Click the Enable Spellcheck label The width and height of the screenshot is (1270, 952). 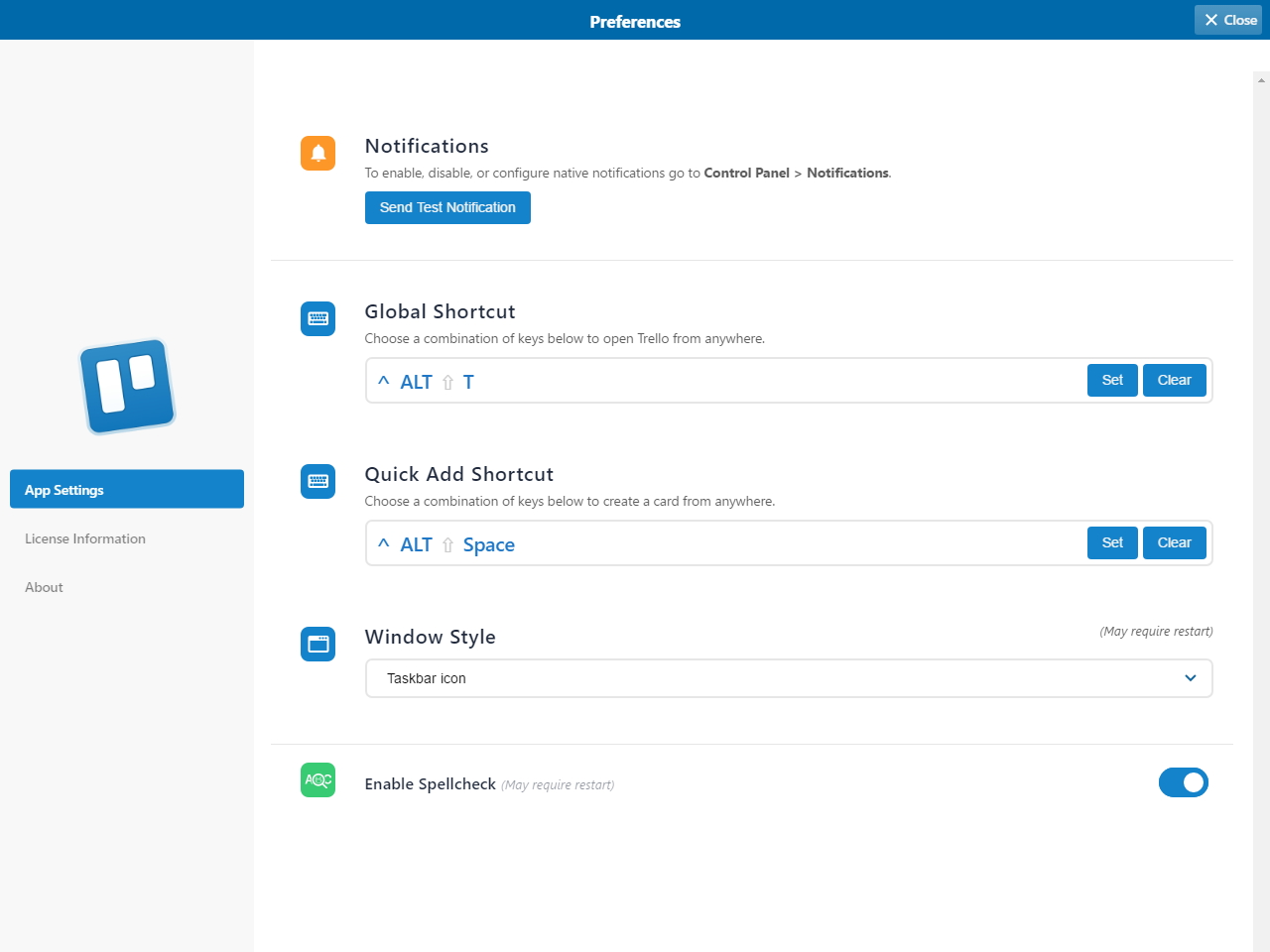[x=430, y=783]
